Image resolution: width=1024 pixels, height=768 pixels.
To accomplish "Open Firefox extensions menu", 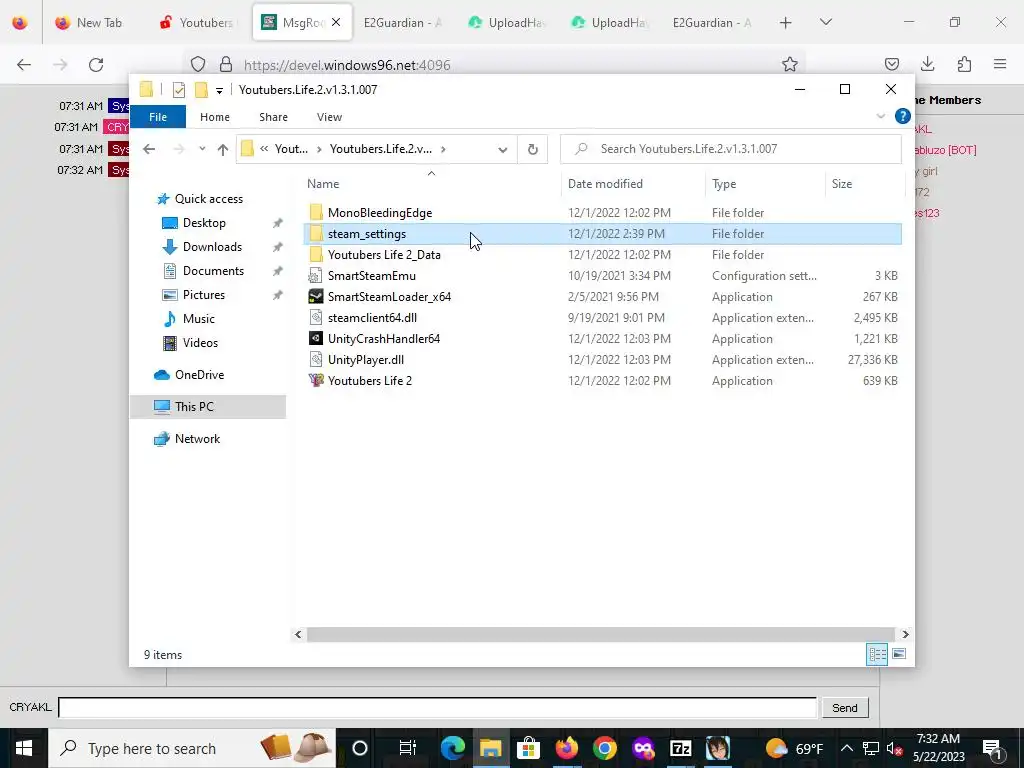I will pyautogui.click(x=964, y=64).
